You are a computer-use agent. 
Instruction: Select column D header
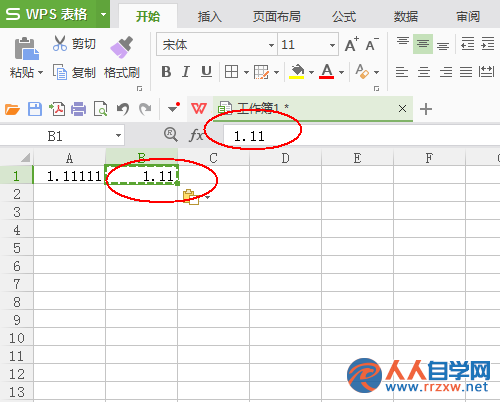(285, 158)
